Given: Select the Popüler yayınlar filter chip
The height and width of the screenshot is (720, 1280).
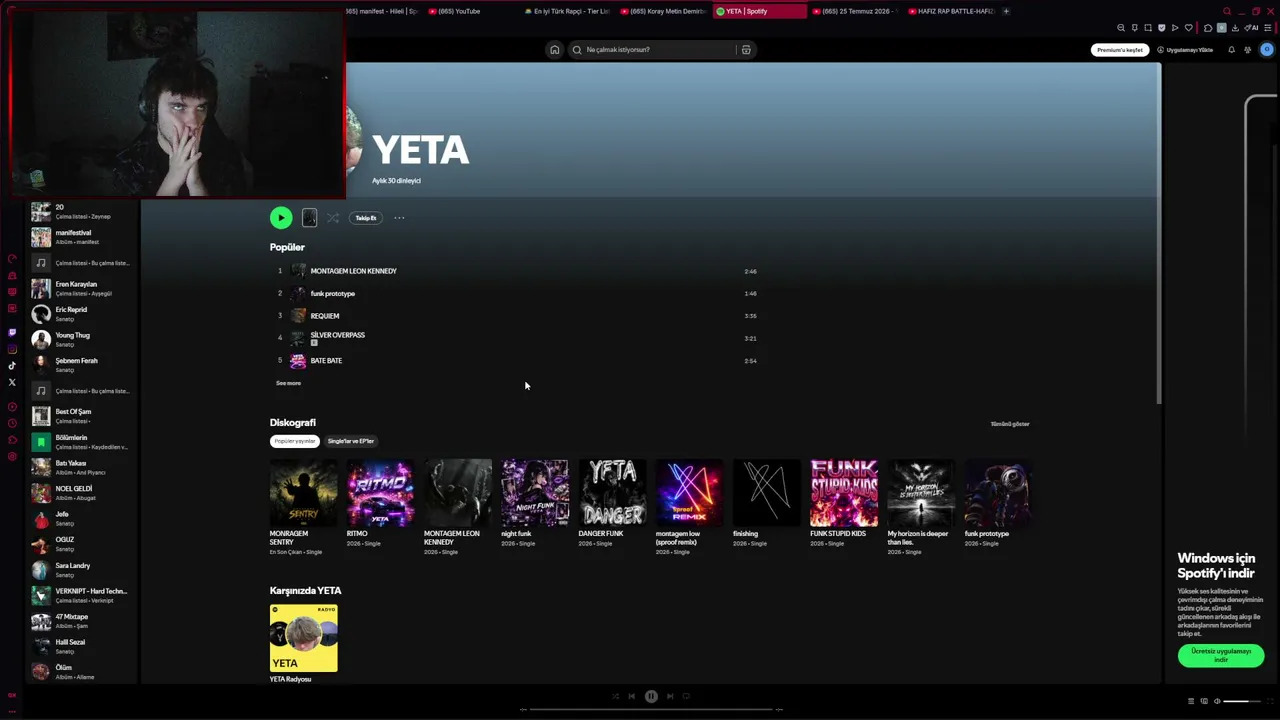Looking at the screenshot, I should 295,441.
